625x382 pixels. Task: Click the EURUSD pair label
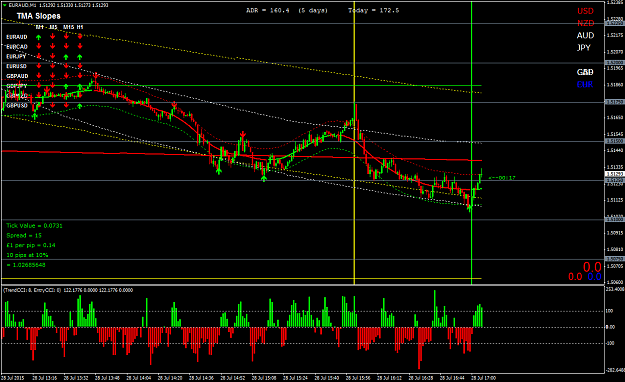tap(16, 66)
